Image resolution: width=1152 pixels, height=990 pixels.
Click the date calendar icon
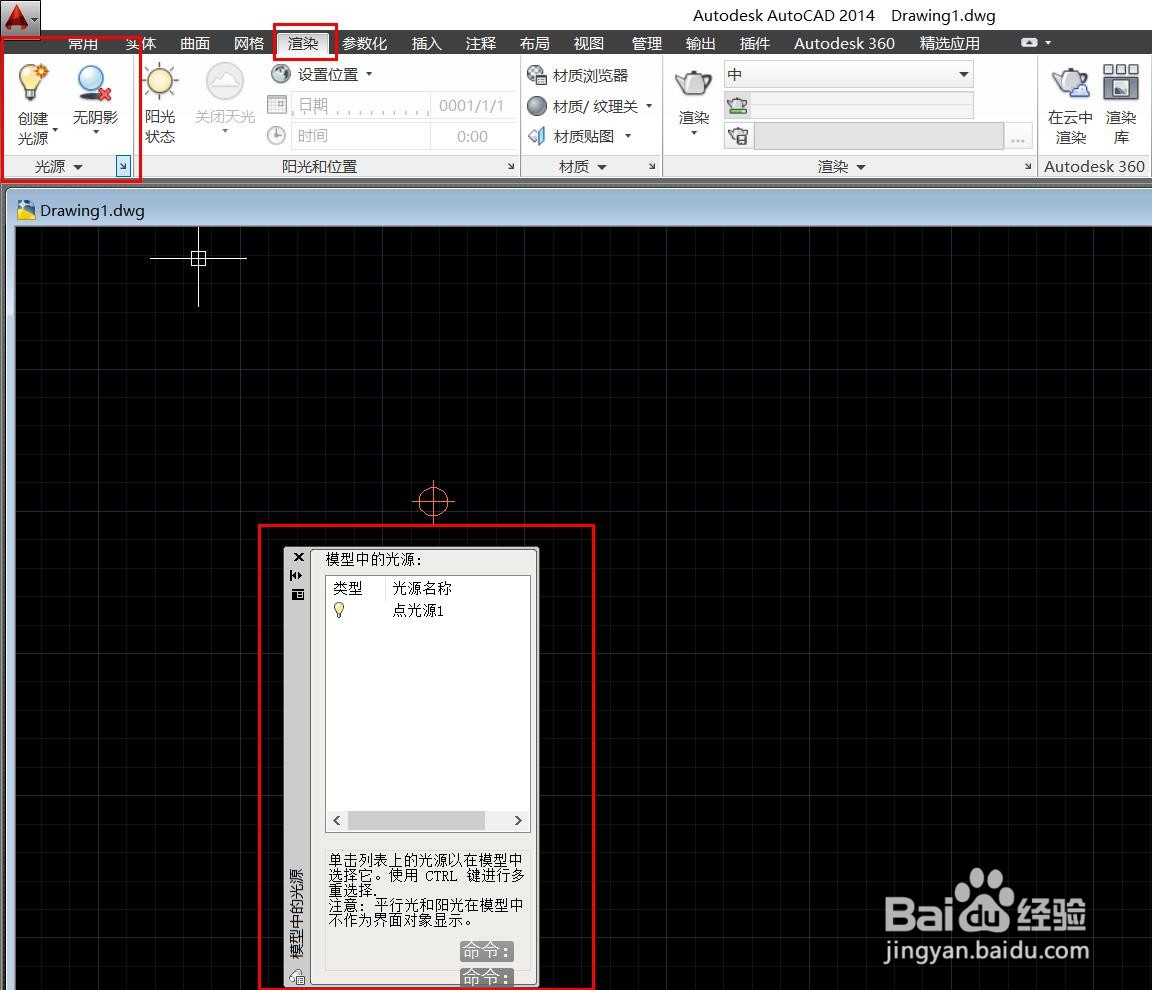click(276, 105)
